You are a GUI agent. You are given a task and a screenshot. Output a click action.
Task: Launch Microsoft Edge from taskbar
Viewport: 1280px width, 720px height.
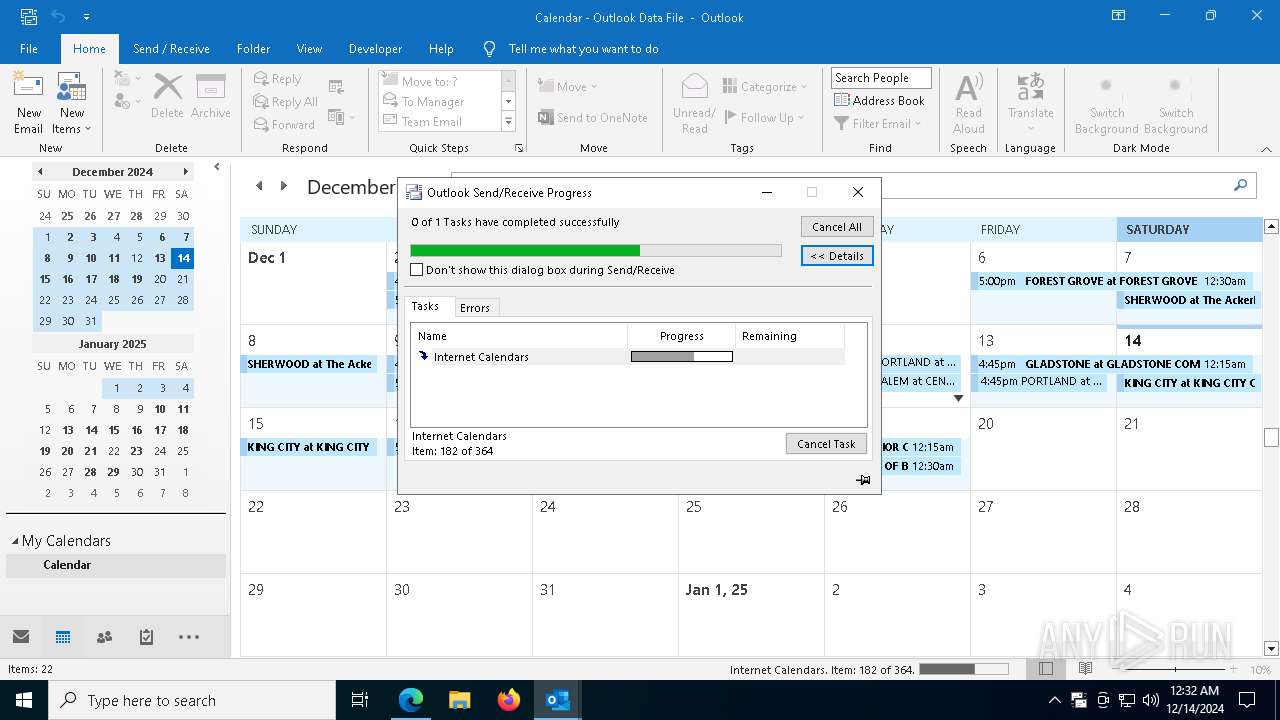tap(410, 700)
